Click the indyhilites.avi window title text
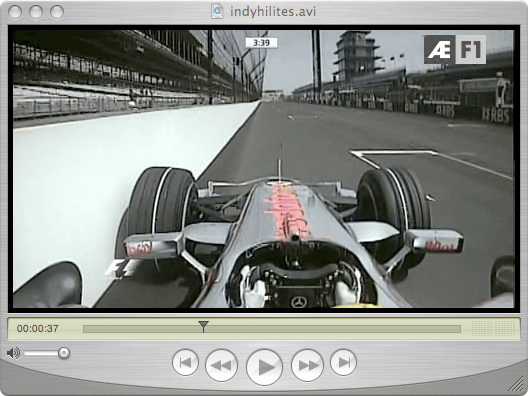This screenshot has height=396, width=528. point(273,11)
